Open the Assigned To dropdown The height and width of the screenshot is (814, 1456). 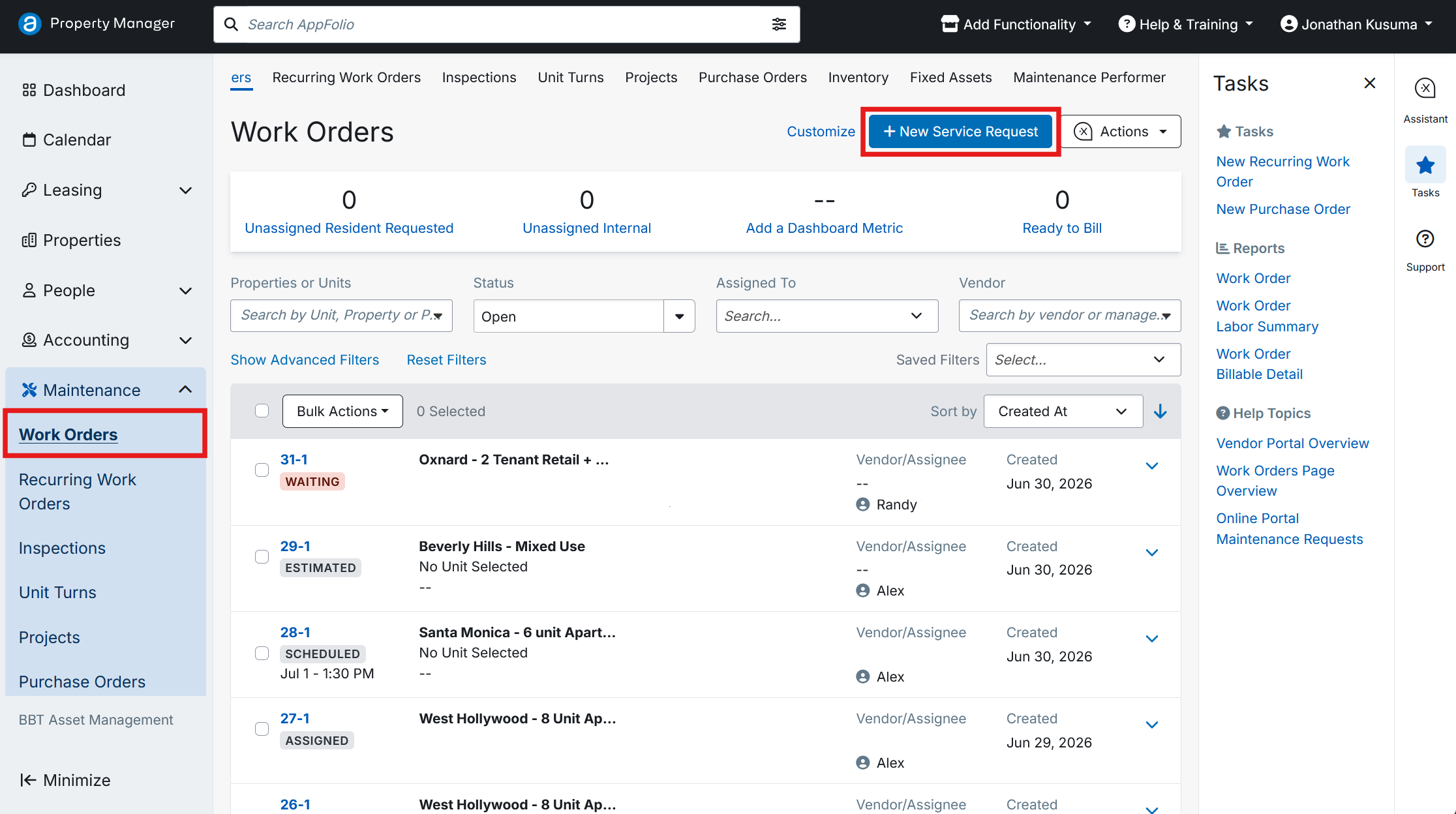point(827,316)
